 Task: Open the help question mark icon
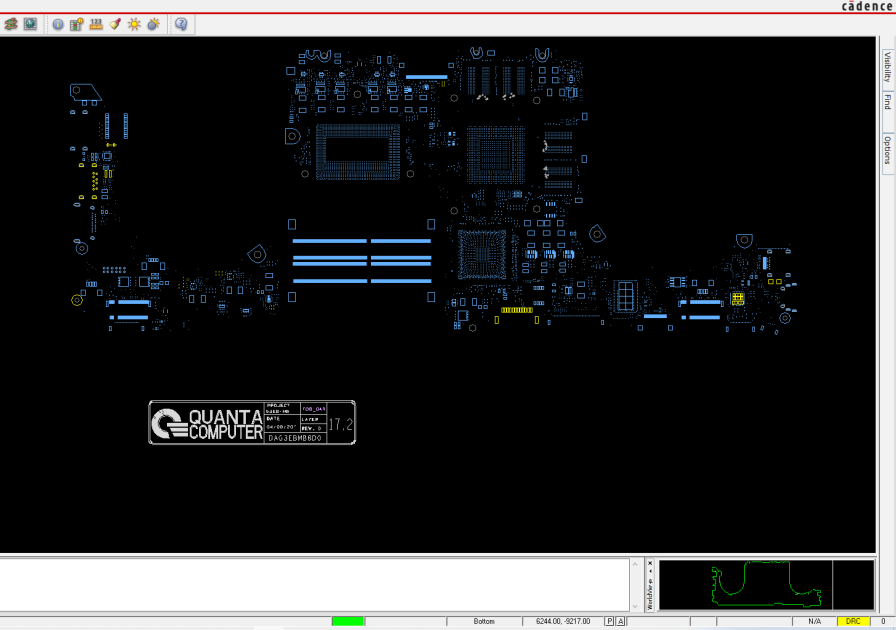click(x=181, y=25)
